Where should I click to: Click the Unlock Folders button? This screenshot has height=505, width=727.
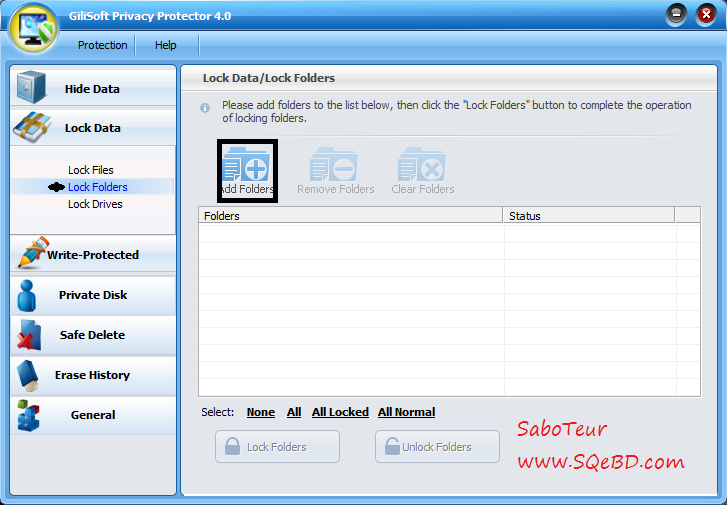coord(437,447)
